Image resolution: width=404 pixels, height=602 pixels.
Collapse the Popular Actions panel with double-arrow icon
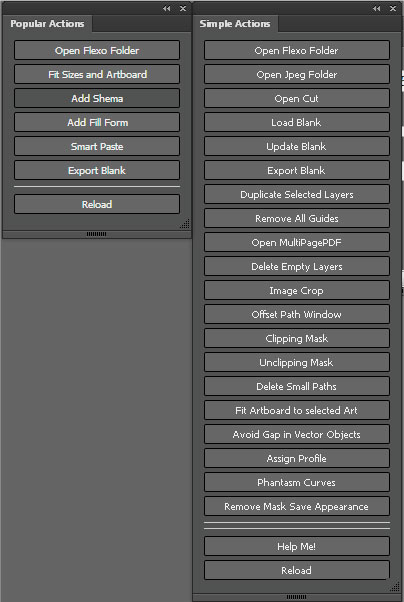pos(167,8)
